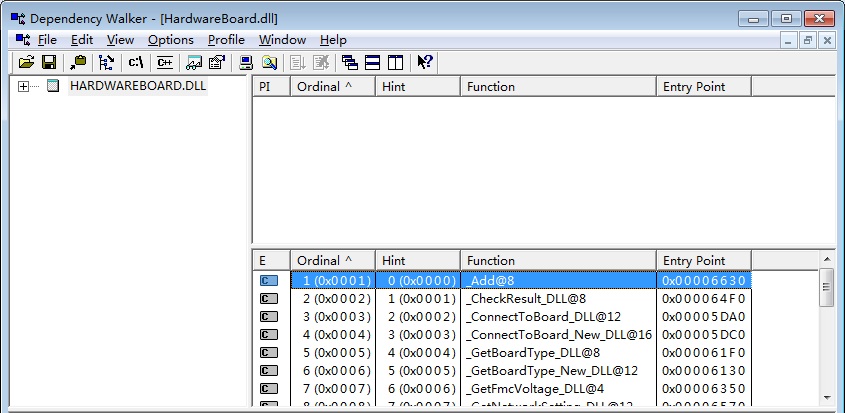Click the module icon beside HARDWAREBOARD.DLL
This screenshot has height=413, width=845.
tap(53, 86)
